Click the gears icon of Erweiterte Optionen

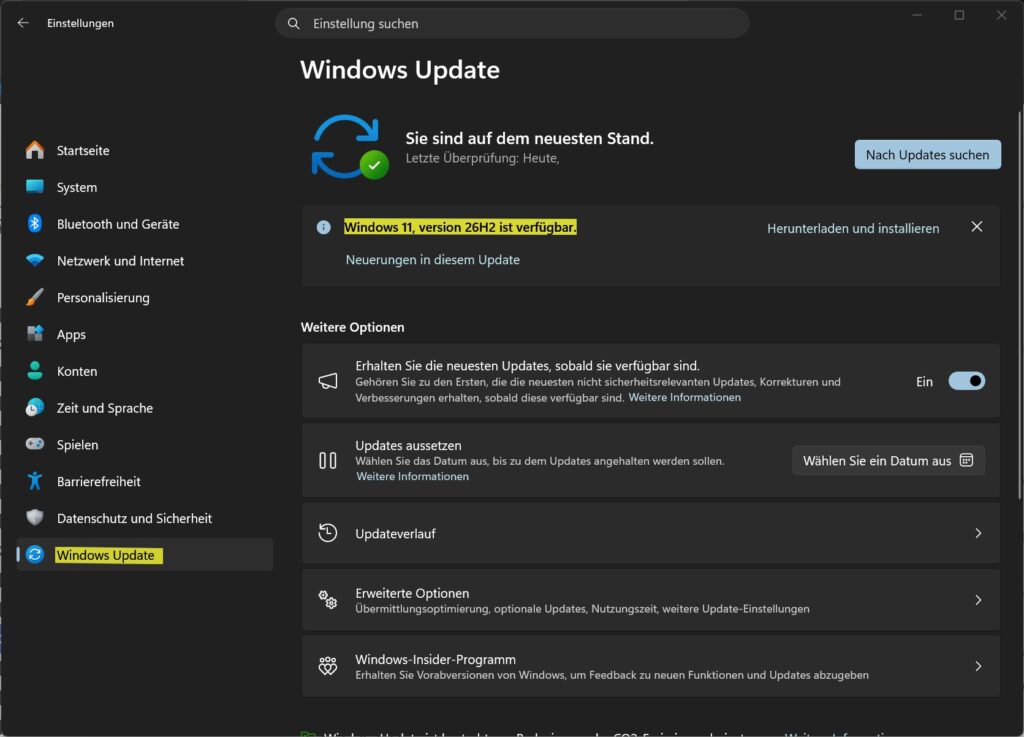coord(328,600)
